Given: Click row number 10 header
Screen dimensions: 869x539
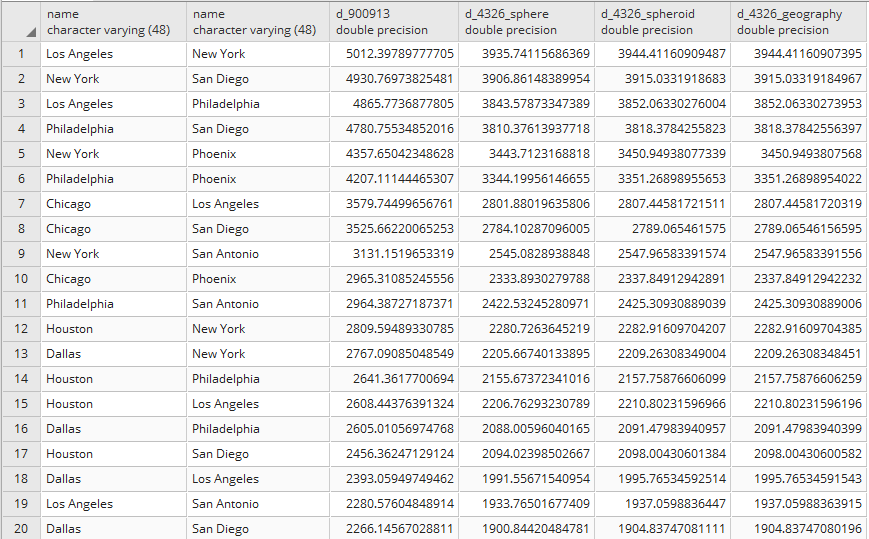Looking at the screenshot, I should (21, 279).
